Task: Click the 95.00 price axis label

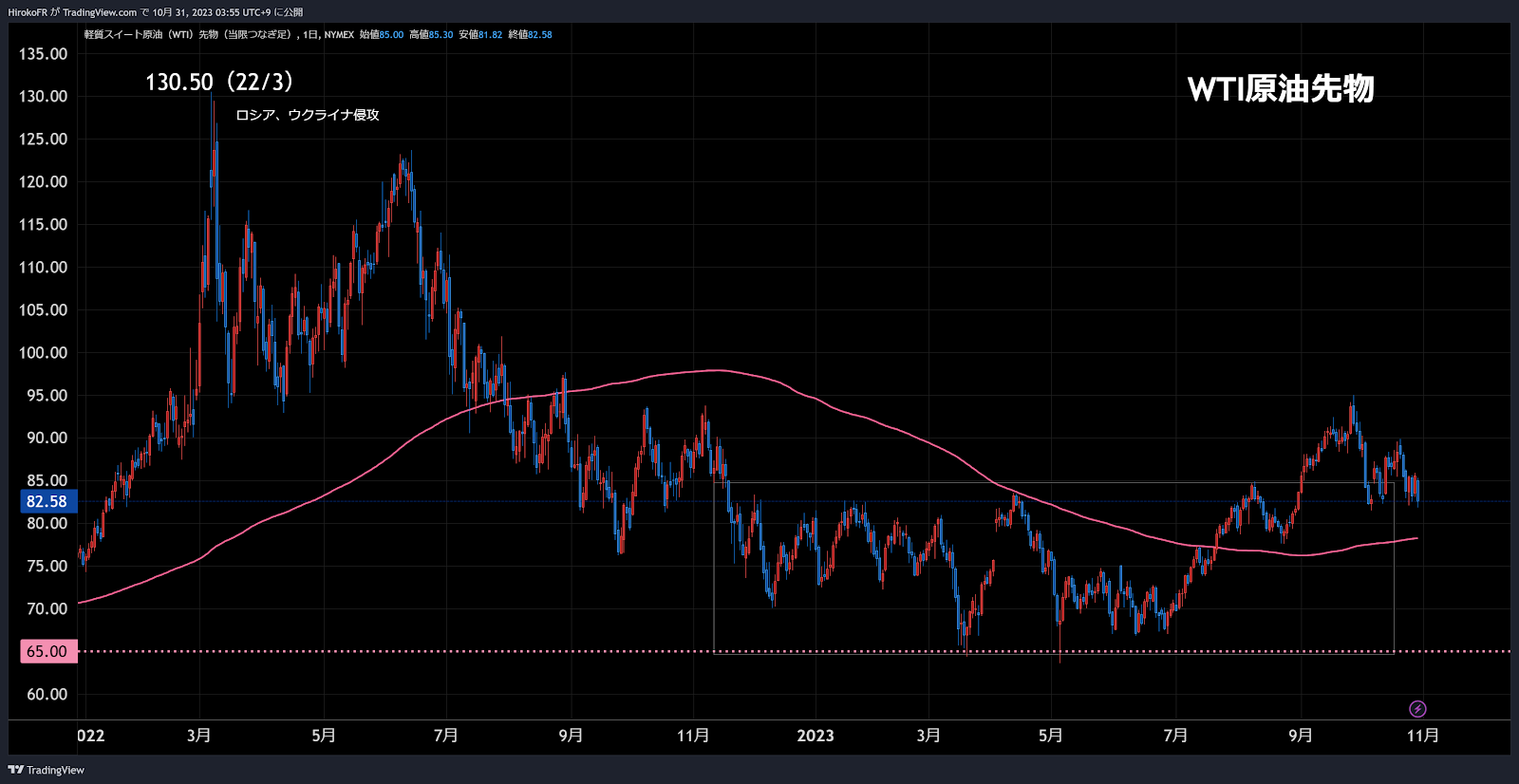Action: [x=47, y=396]
